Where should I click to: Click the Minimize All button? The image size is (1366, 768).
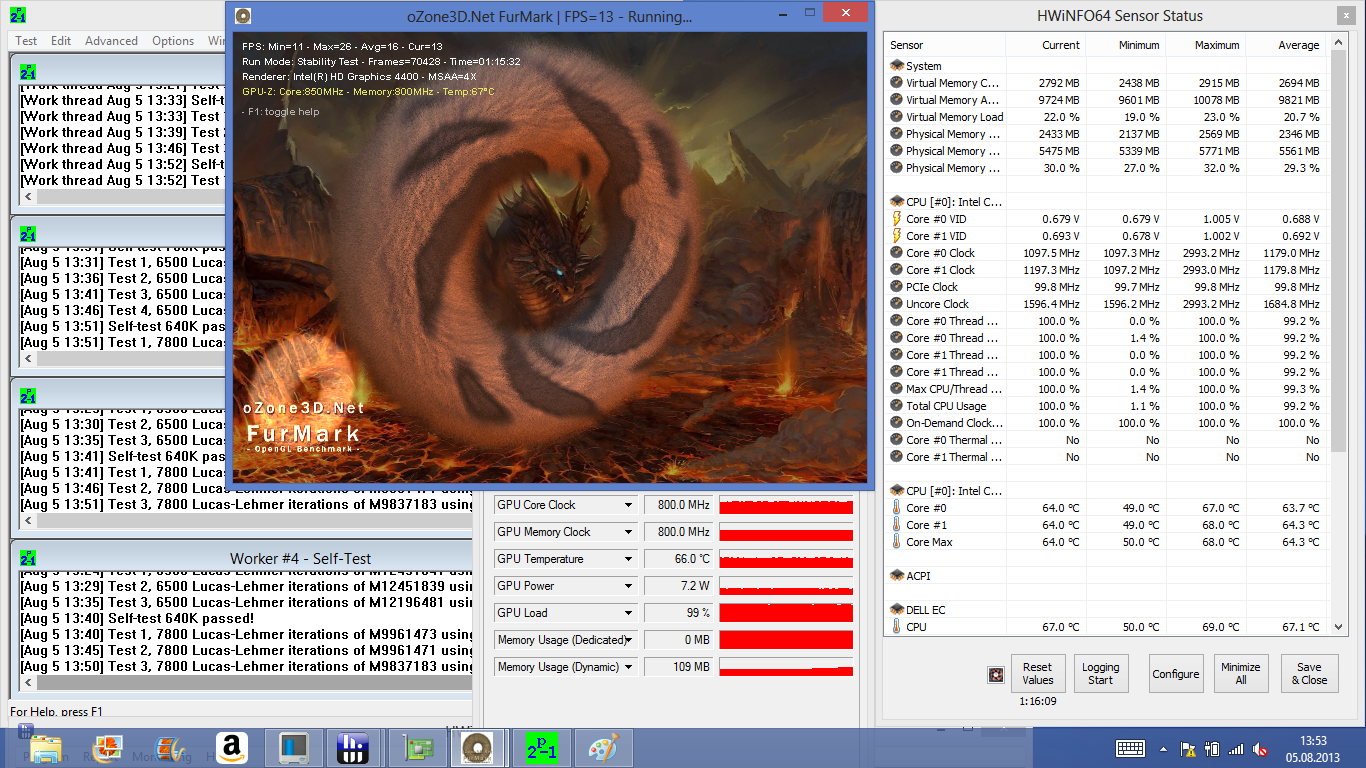[x=1240, y=673]
